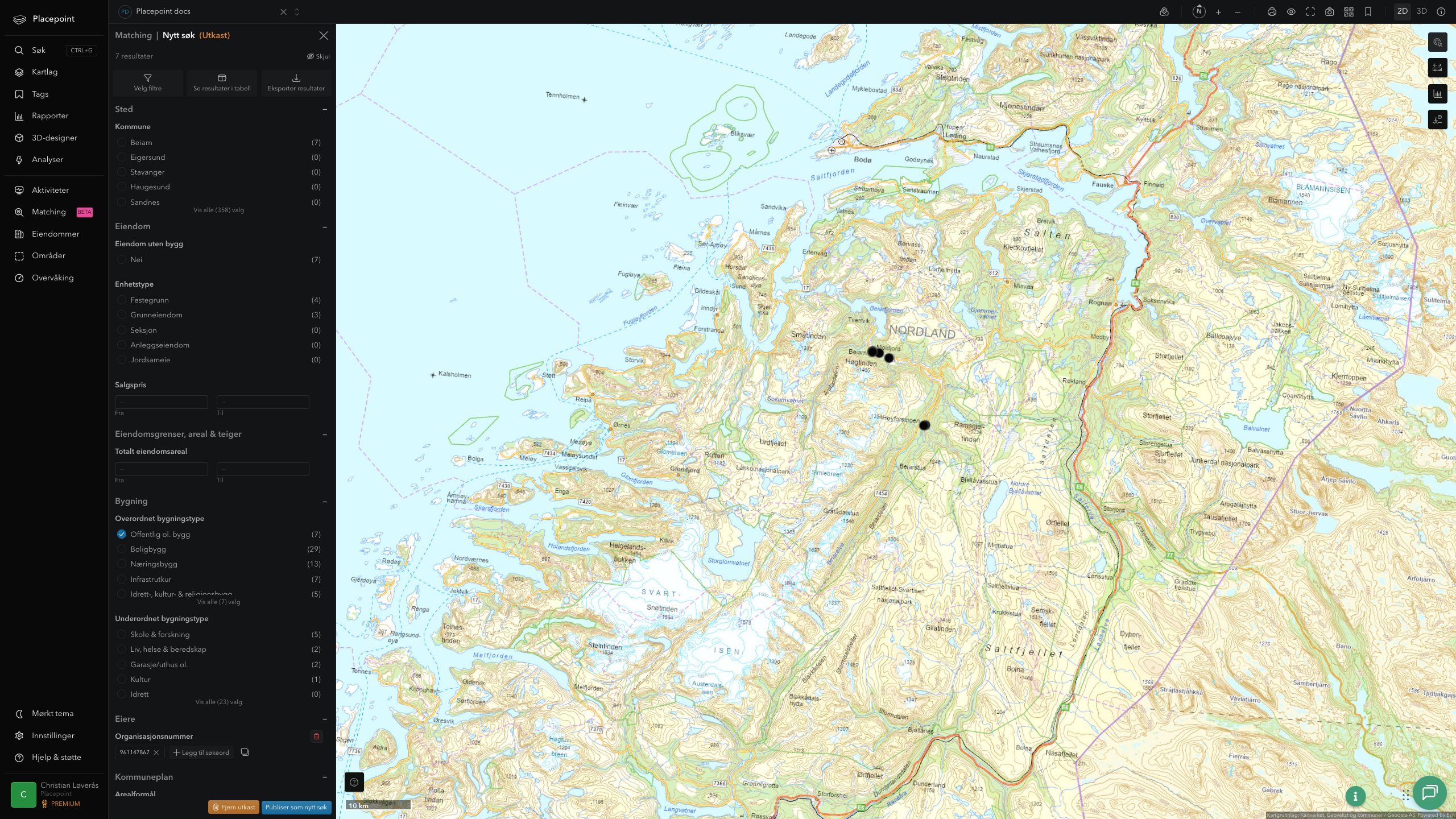1456x819 pixels.
Task: Click Se resultater i tabell
Action: tap(222, 82)
